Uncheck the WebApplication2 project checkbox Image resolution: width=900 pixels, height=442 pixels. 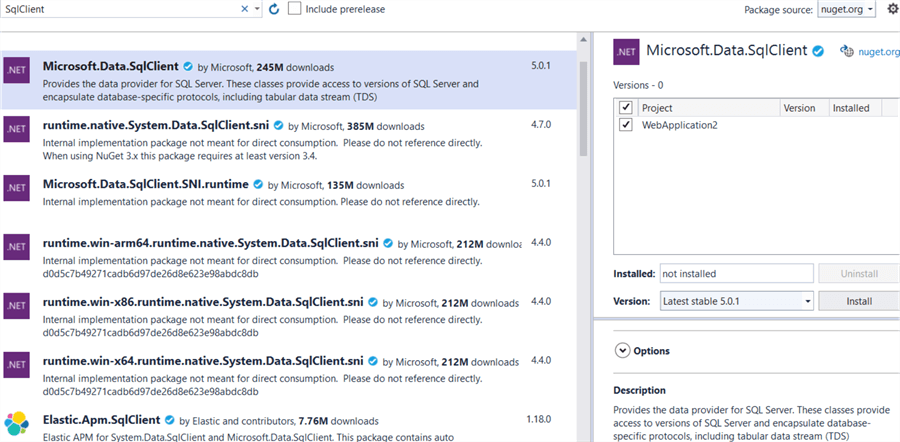click(626, 125)
